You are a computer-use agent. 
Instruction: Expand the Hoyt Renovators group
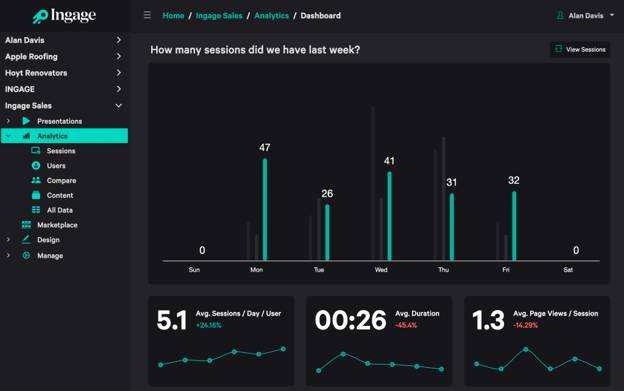click(64, 73)
